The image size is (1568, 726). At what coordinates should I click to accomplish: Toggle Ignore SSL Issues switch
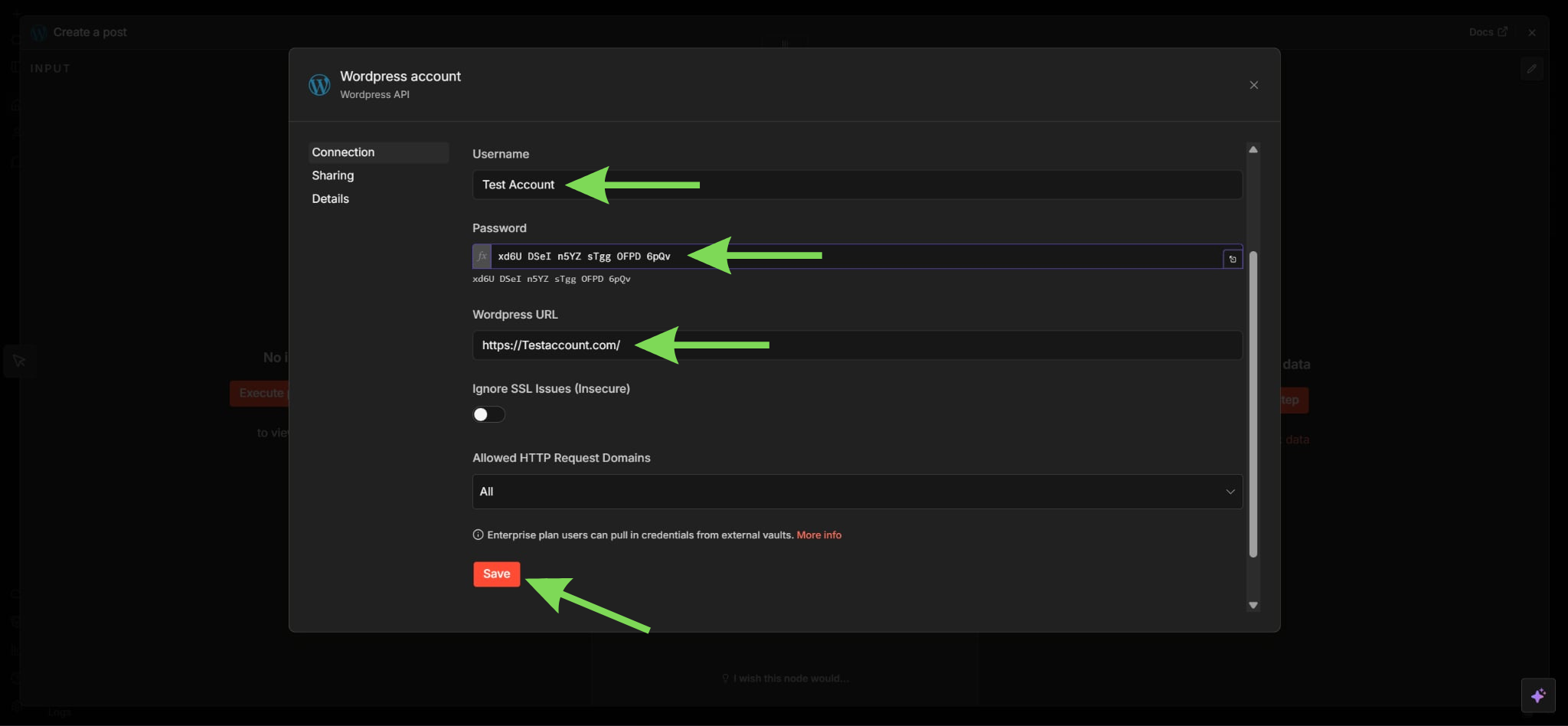488,414
